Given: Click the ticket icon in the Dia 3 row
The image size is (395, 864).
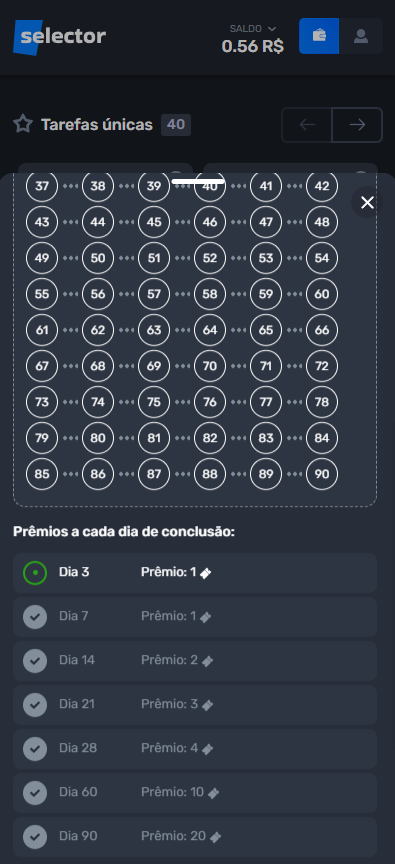Looking at the screenshot, I should tap(205, 573).
